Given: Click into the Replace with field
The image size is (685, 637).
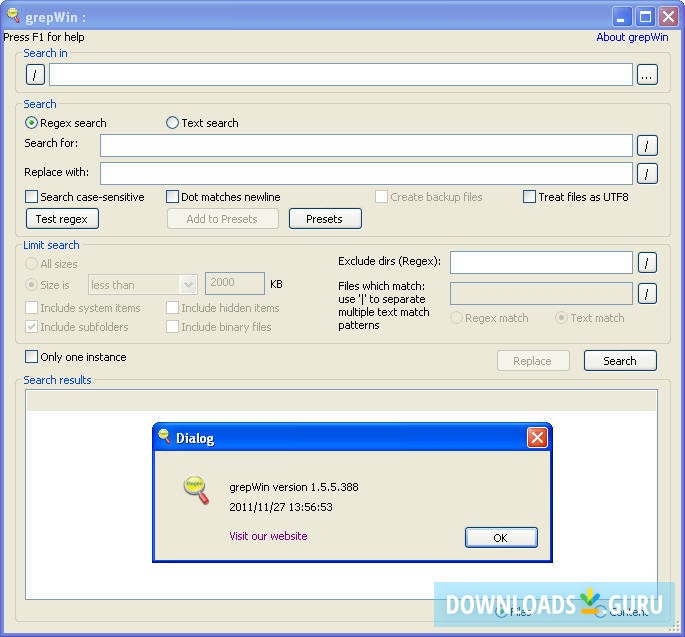Looking at the screenshot, I should (x=366, y=173).
